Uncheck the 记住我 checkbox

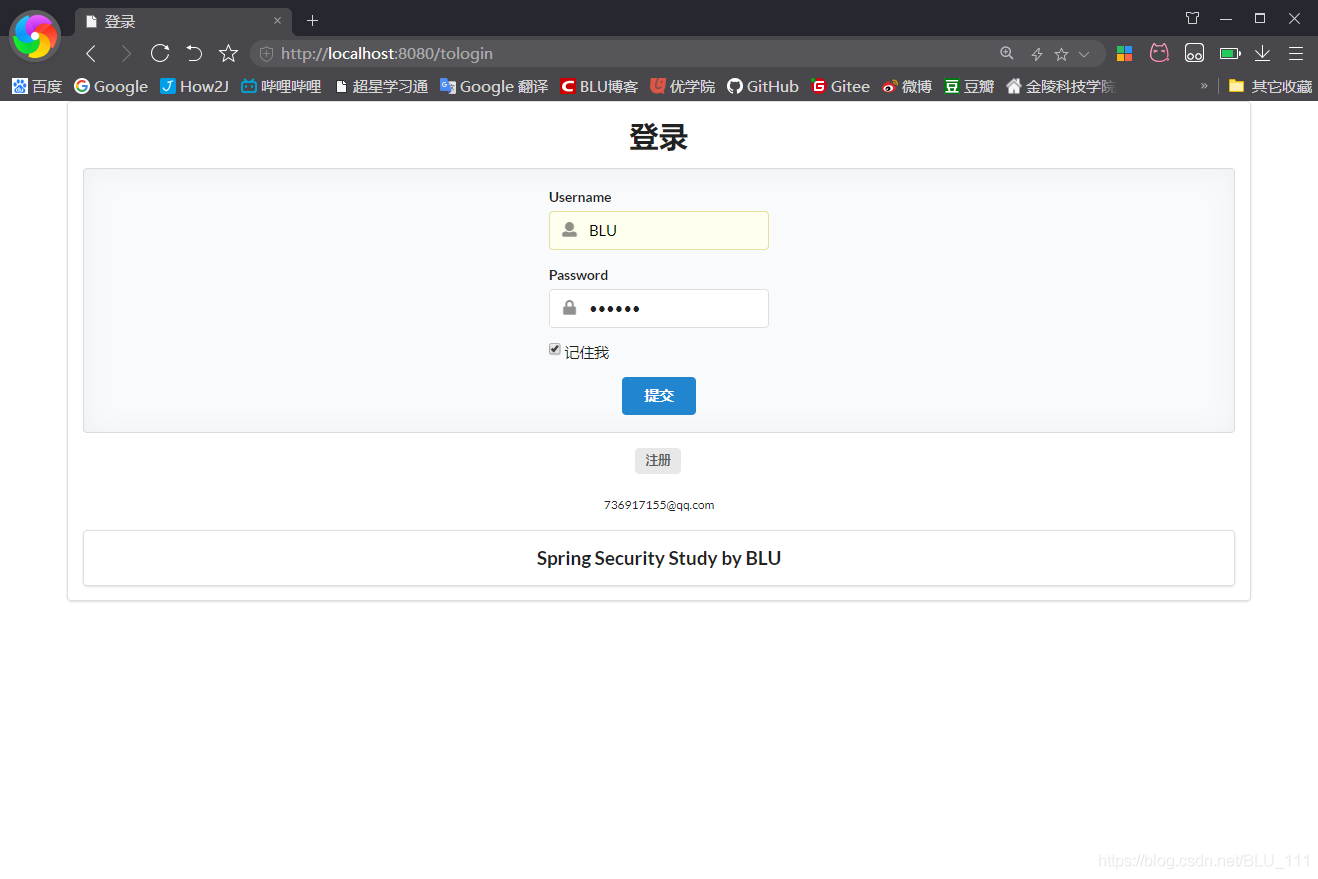pyautogui.click(x=555, y=349)
